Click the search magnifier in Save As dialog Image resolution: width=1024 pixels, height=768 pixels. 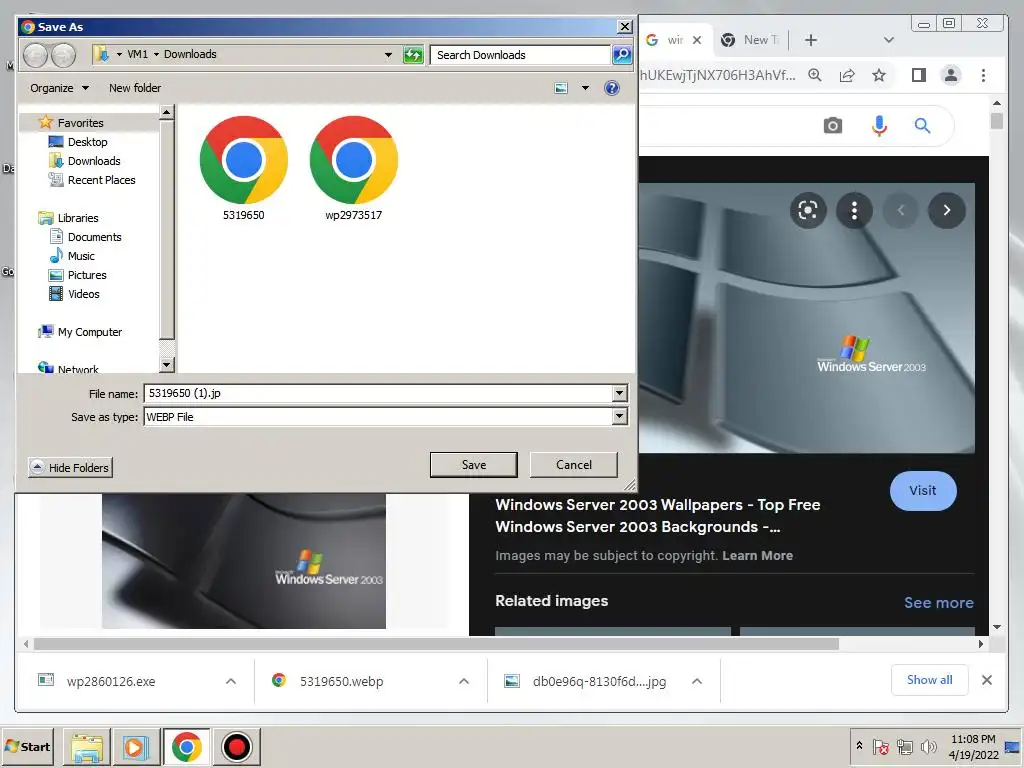pos(622,55)
